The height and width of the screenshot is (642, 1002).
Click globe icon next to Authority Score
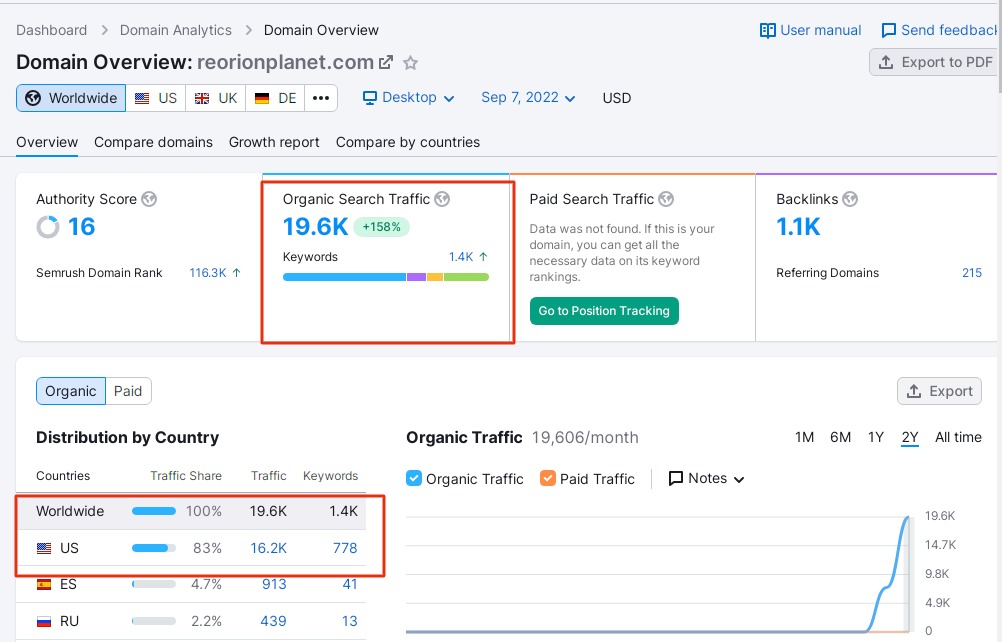[149, 199]
